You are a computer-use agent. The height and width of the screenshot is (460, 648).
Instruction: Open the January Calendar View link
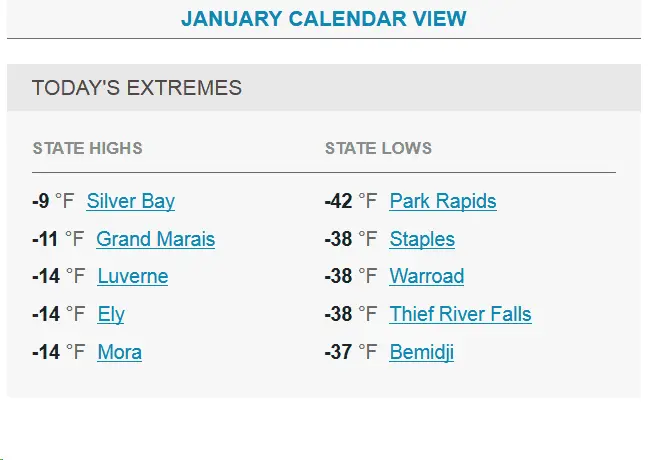point(323,19)
